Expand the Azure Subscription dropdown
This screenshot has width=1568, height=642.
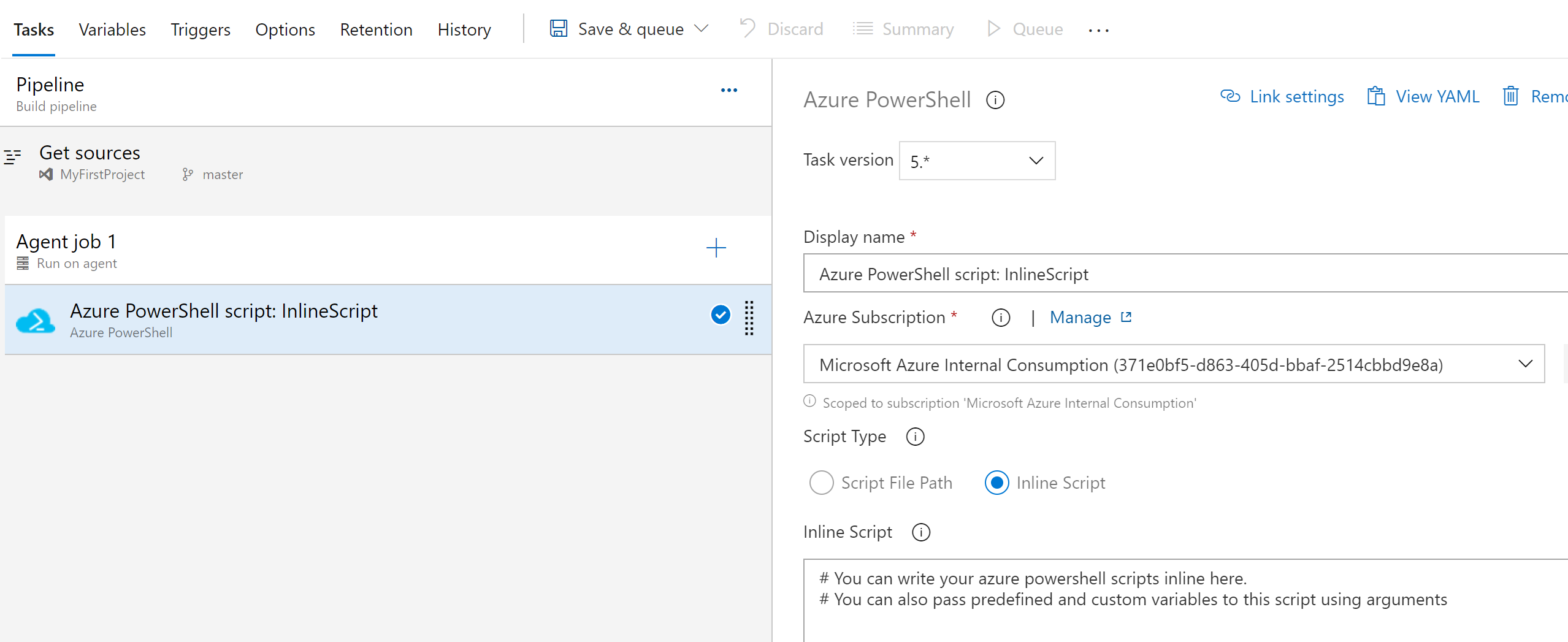[x=1525, y=364]
